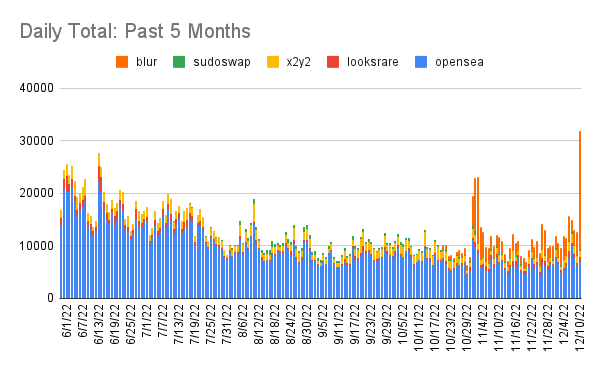Click the 11/10/22 date label
This screenshot has width=600, height=371.
pos(500,327)
